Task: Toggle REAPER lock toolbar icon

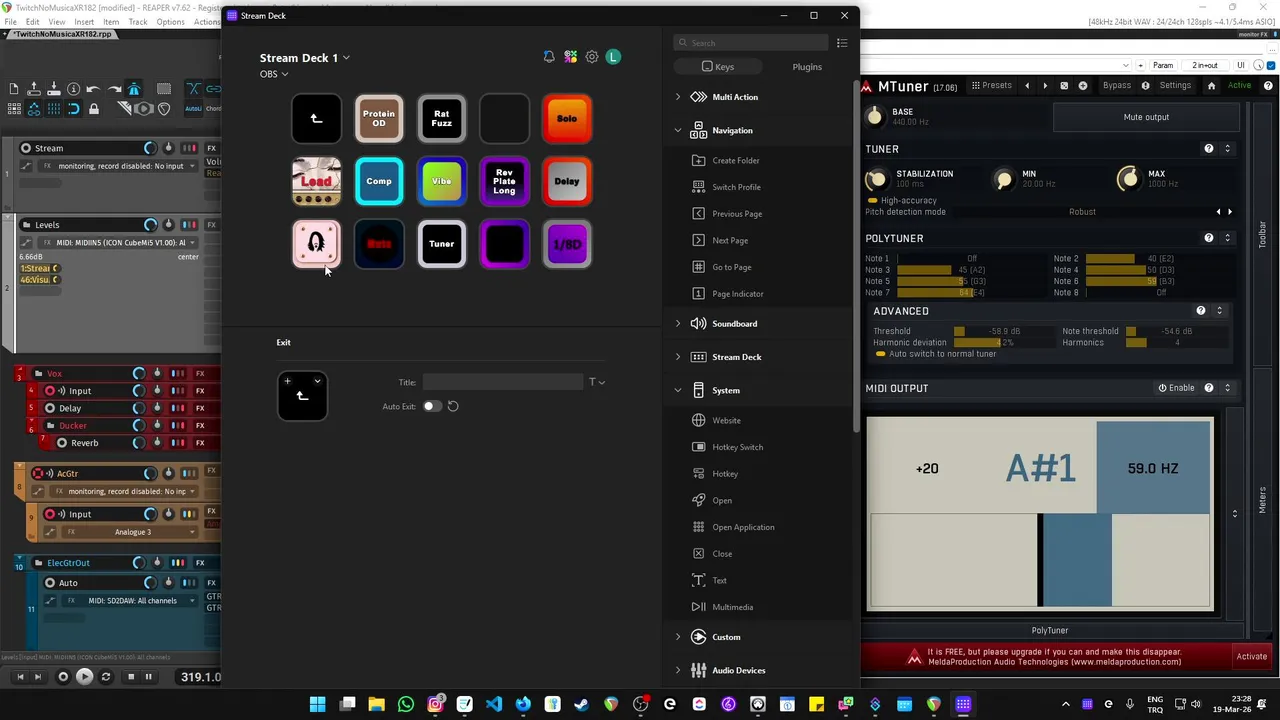Action: (94, 109)
